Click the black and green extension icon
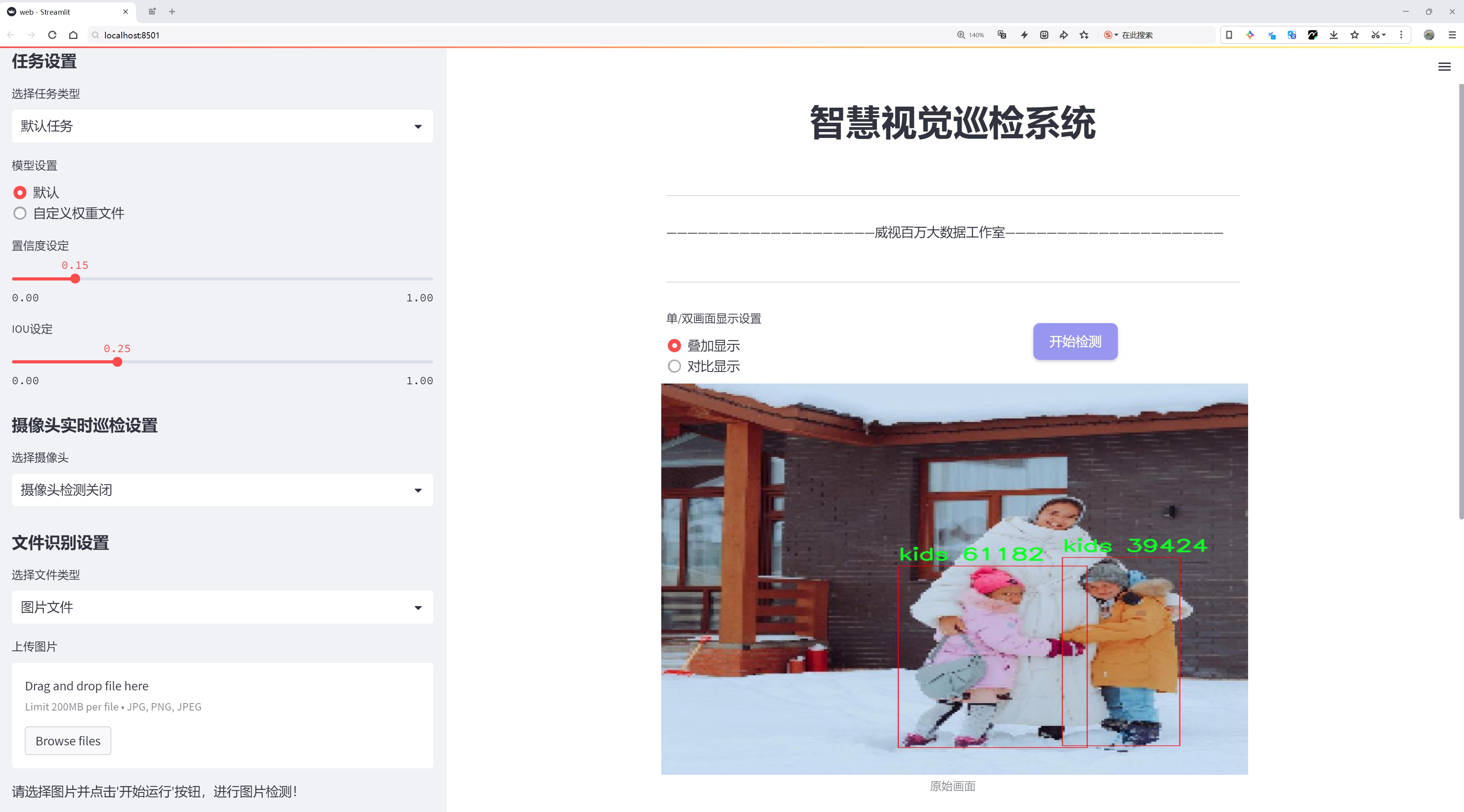This screenshot has width=1464, height=812. (x=1313, y=35)
